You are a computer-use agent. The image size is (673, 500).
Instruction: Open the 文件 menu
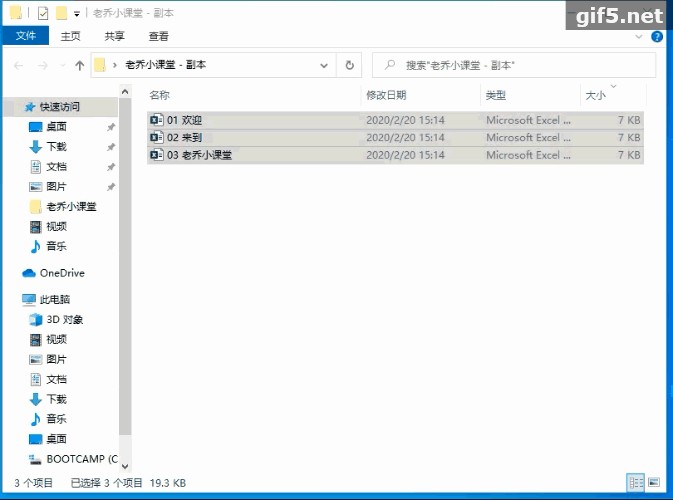25,36
